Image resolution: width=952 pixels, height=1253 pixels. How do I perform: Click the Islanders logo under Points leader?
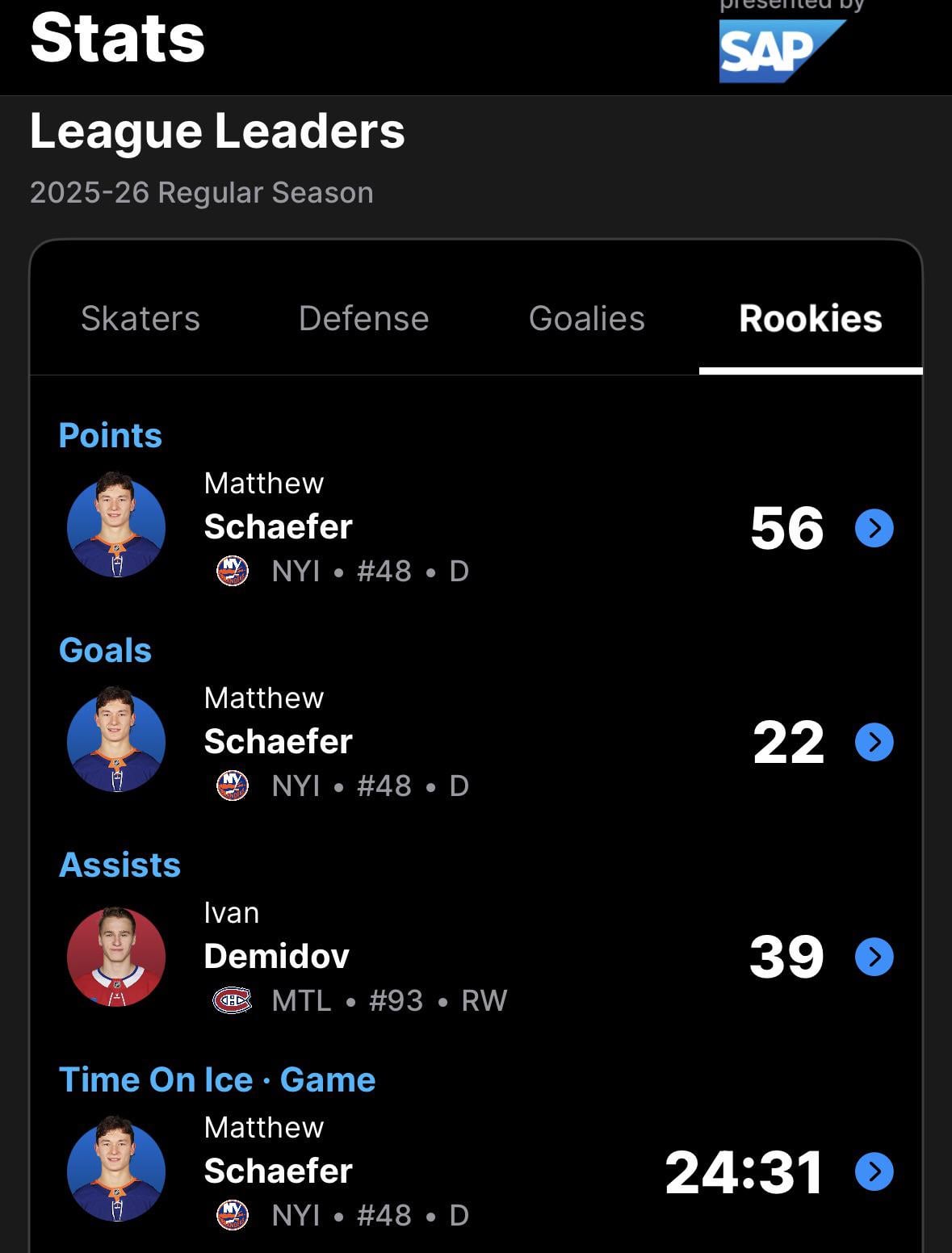[233, 571]
